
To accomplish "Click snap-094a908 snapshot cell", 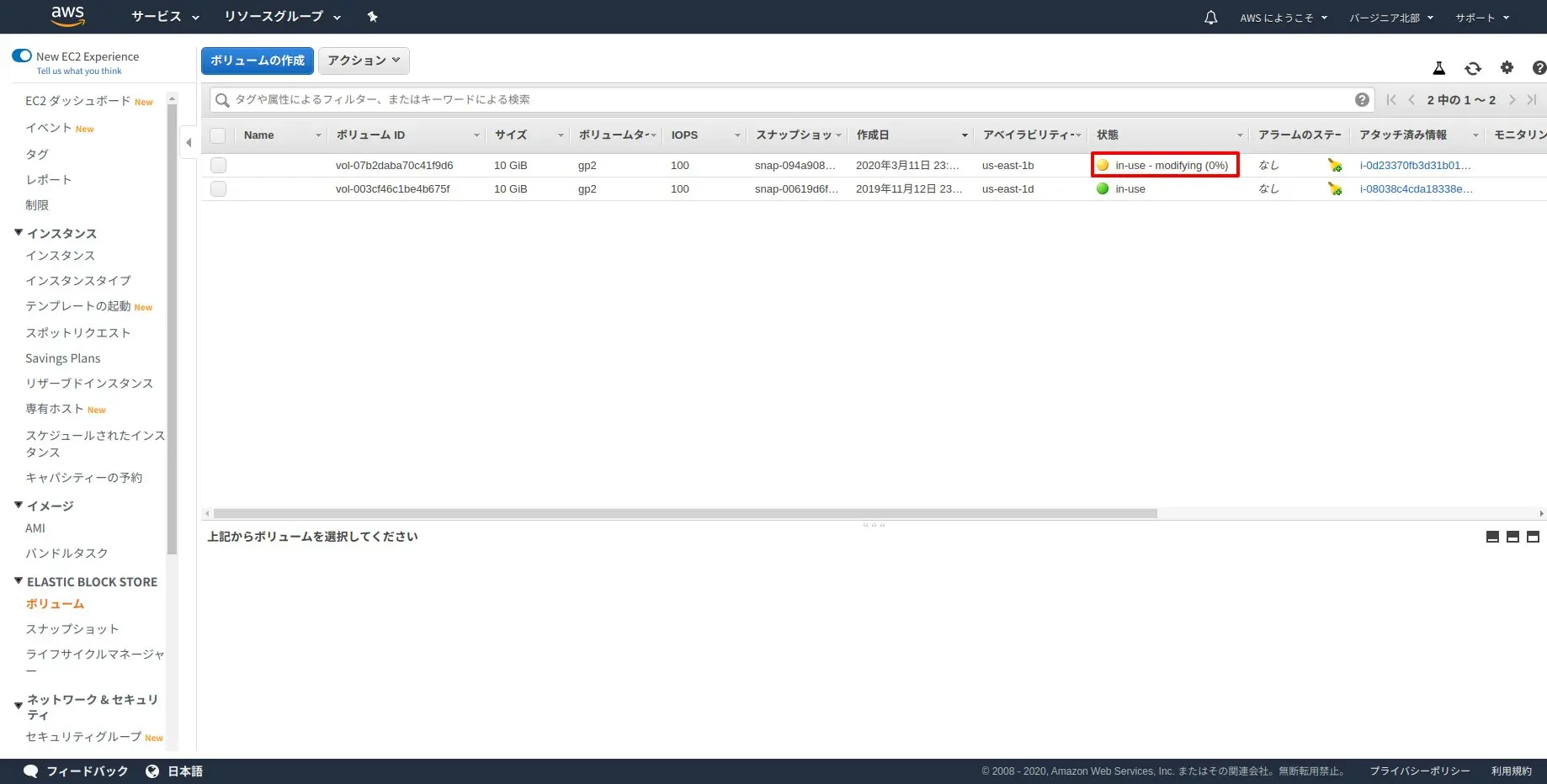I will pos(795,166).
